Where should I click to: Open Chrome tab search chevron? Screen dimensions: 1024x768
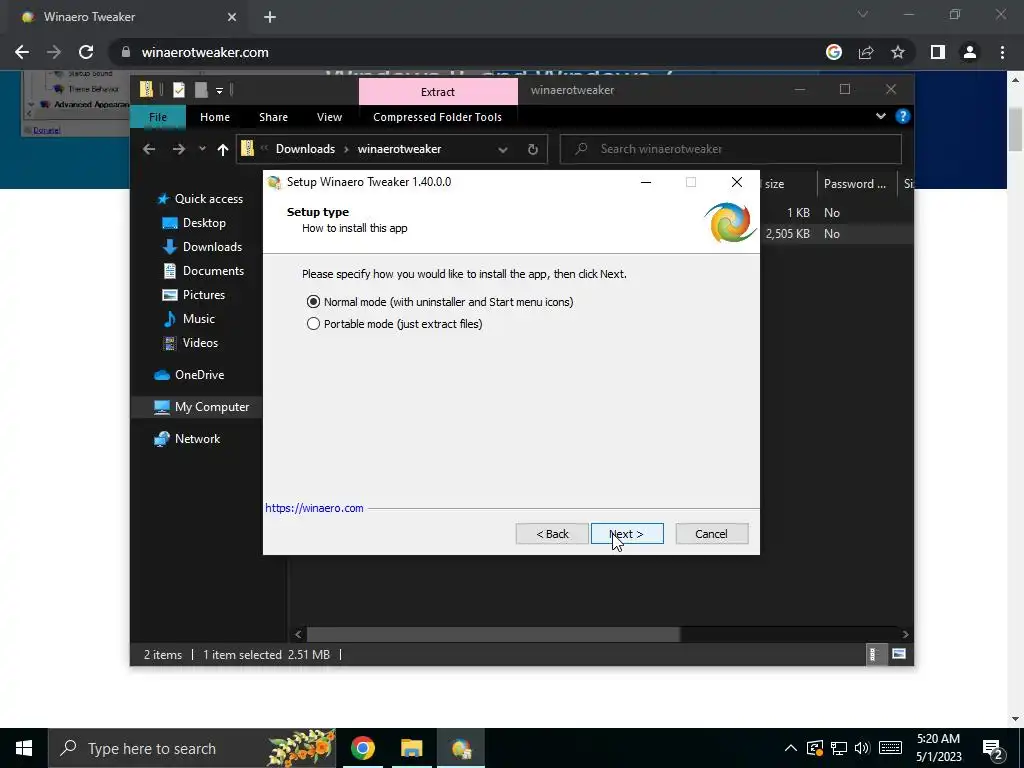[x=863, y=14]
